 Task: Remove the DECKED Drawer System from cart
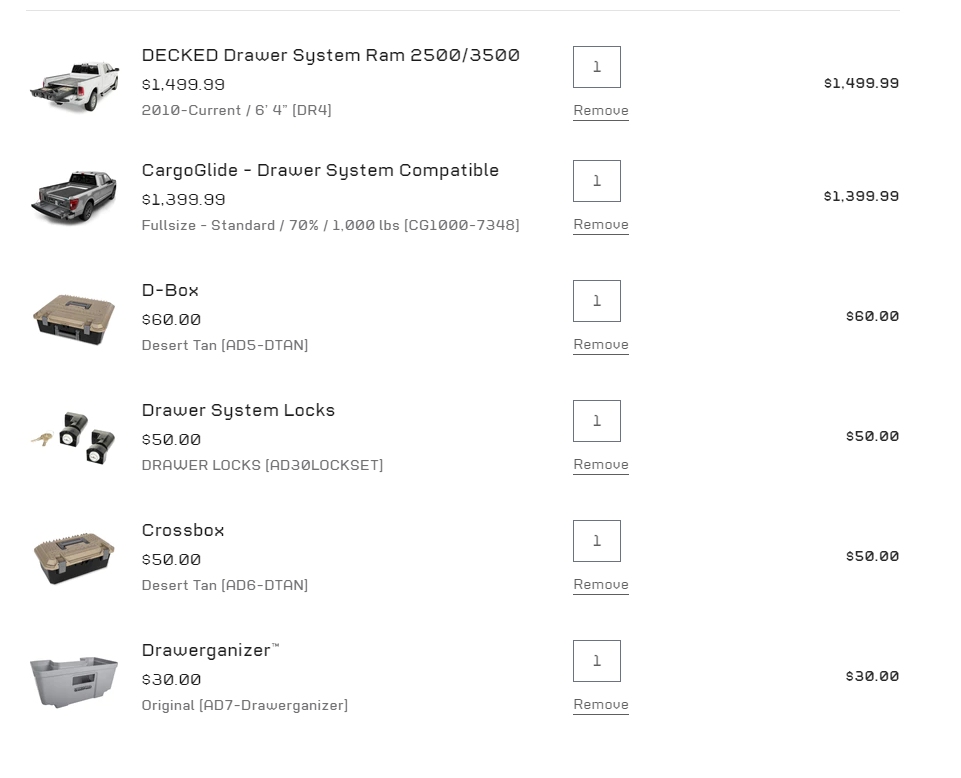[x=600, y=111]
